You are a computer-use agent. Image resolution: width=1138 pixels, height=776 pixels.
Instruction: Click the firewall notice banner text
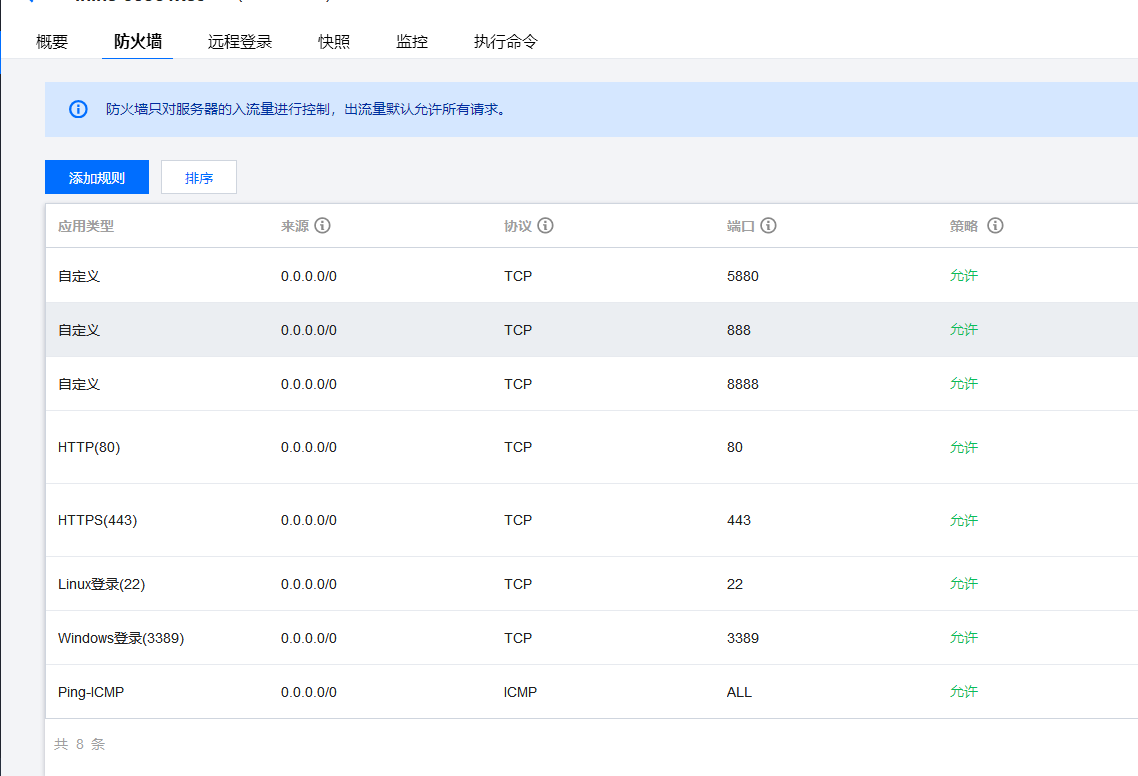click(306, 110)
